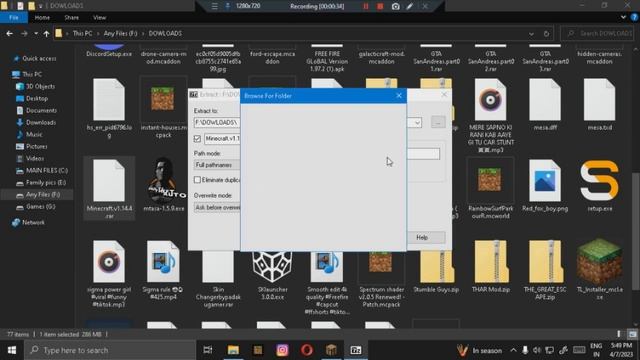640x360 pixels.
Task: Toggle the Minecraft subfolder checkbox
Action: coord(197,139)
